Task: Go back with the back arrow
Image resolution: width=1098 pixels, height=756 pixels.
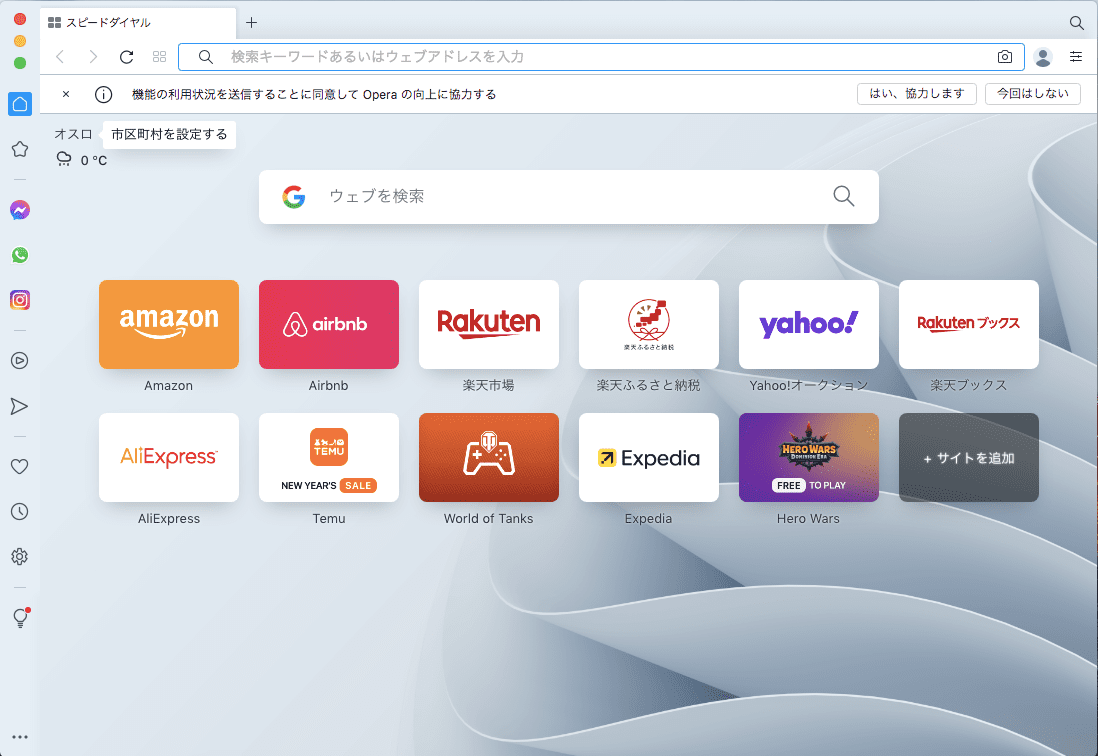Action: pyautogui.click(x=60, y=57)
